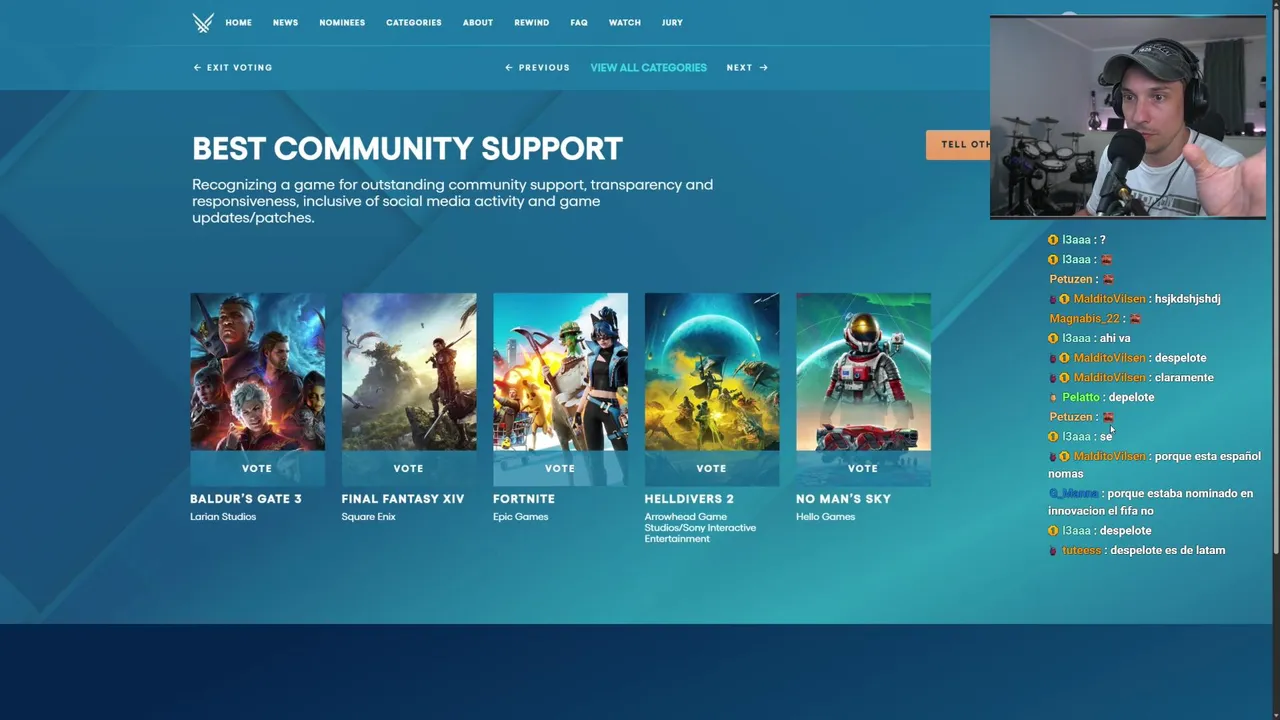Open NOMINEES from the top navigation
This screenshot has width=1280, height=720.
pos(342,23)
